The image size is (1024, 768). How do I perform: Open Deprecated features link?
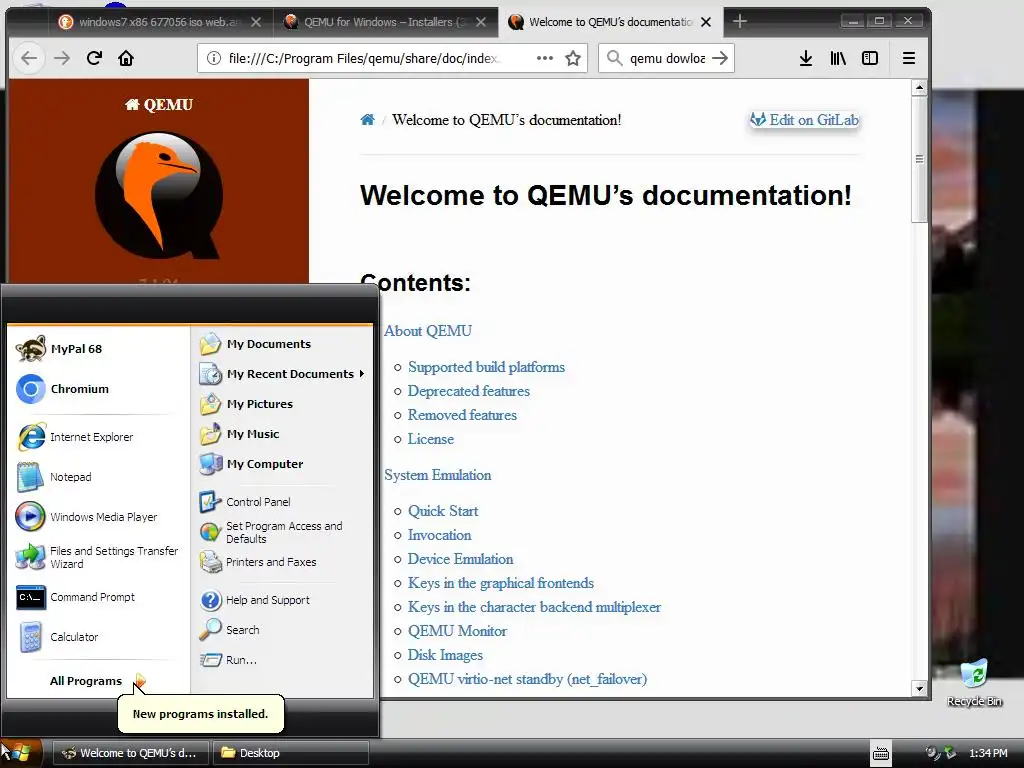coord(469,391)
